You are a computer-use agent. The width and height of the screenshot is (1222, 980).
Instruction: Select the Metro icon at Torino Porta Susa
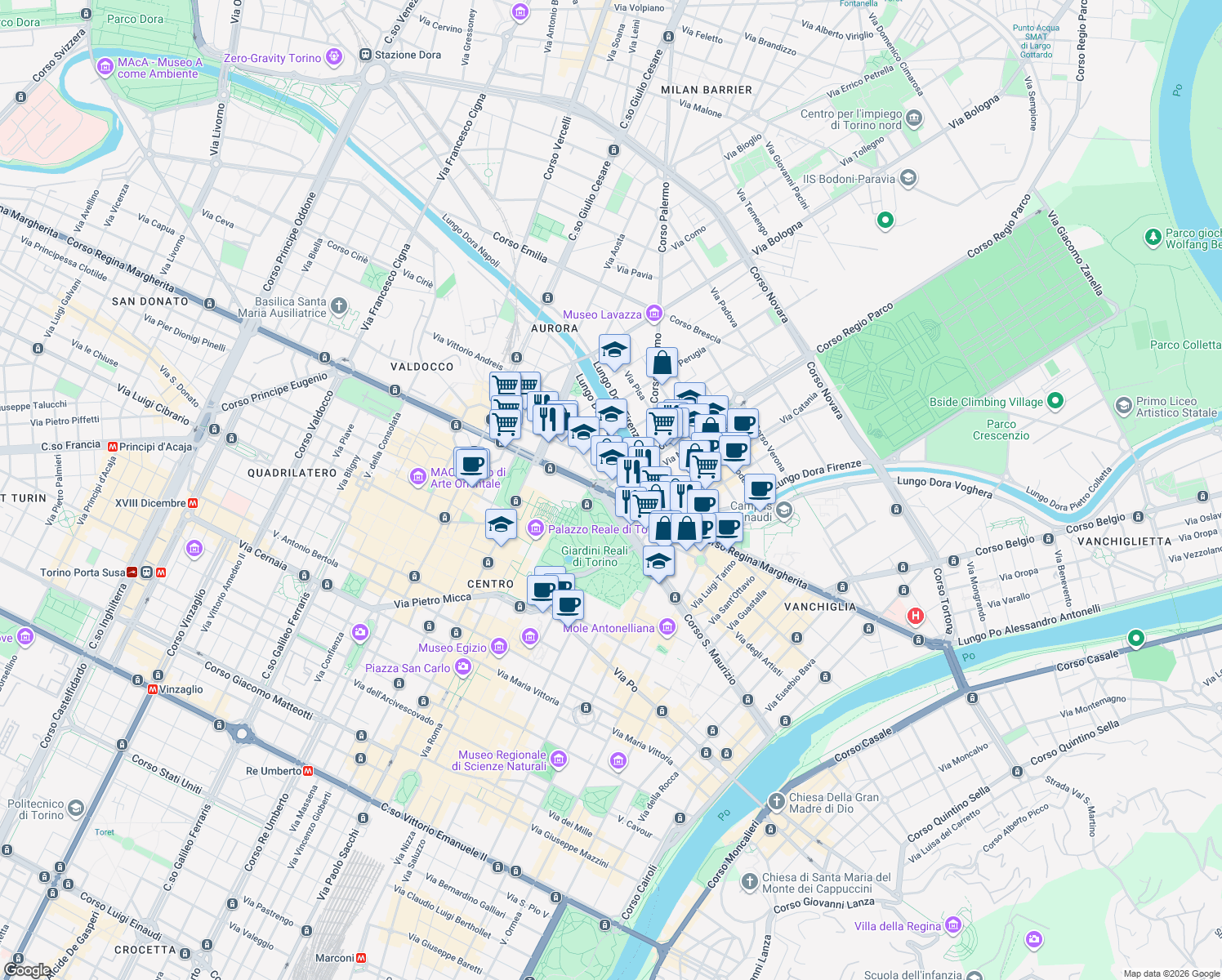click(x=160, y=572)
